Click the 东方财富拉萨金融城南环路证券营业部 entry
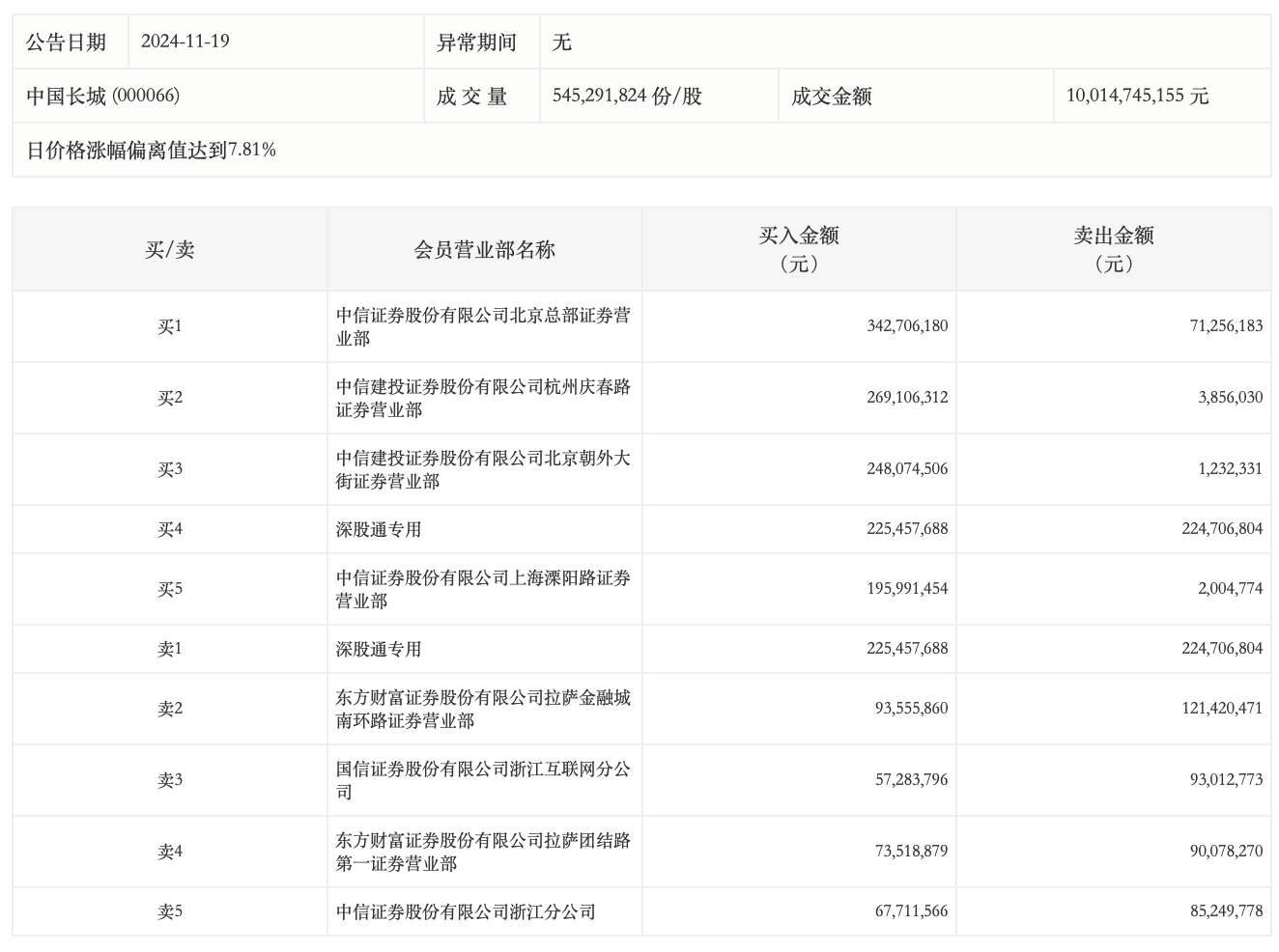Image resolution: width=1279 pixels, height=952 pixels. click(x=483, y=709)
